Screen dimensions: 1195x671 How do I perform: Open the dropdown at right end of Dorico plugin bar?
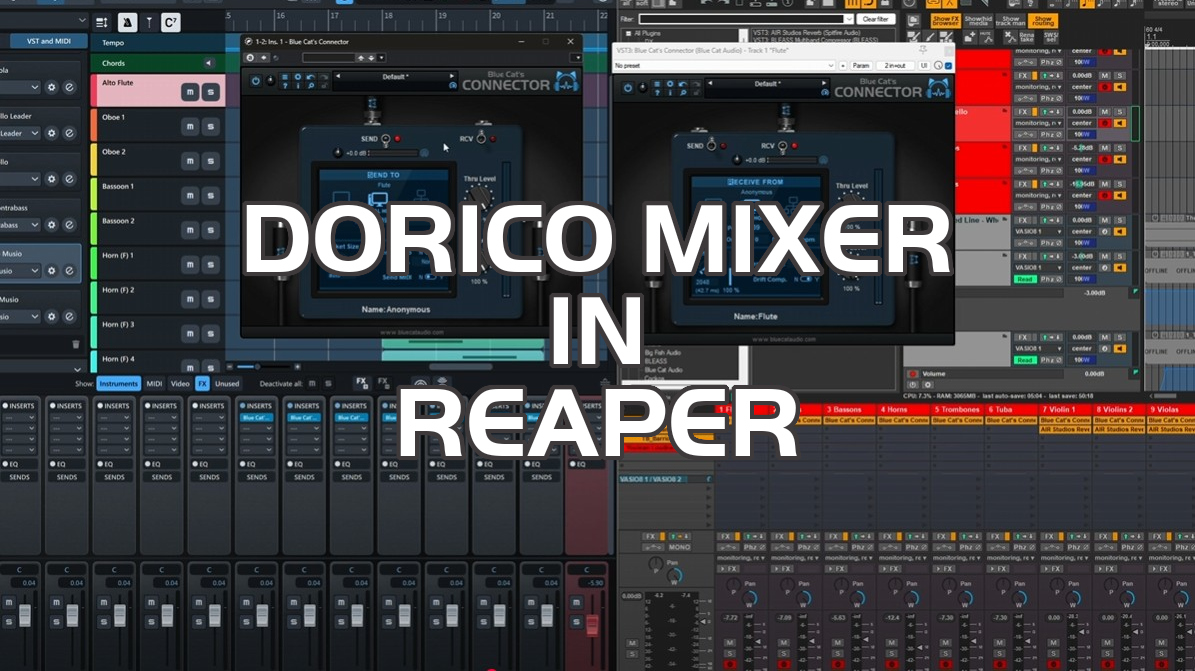(x=577, y=58)
